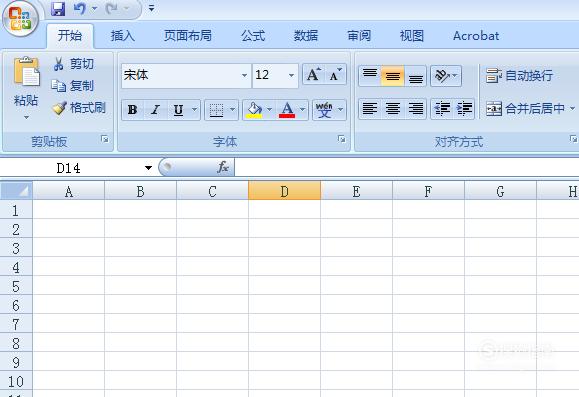
Task: Increase indent
Action: [464, 109]
